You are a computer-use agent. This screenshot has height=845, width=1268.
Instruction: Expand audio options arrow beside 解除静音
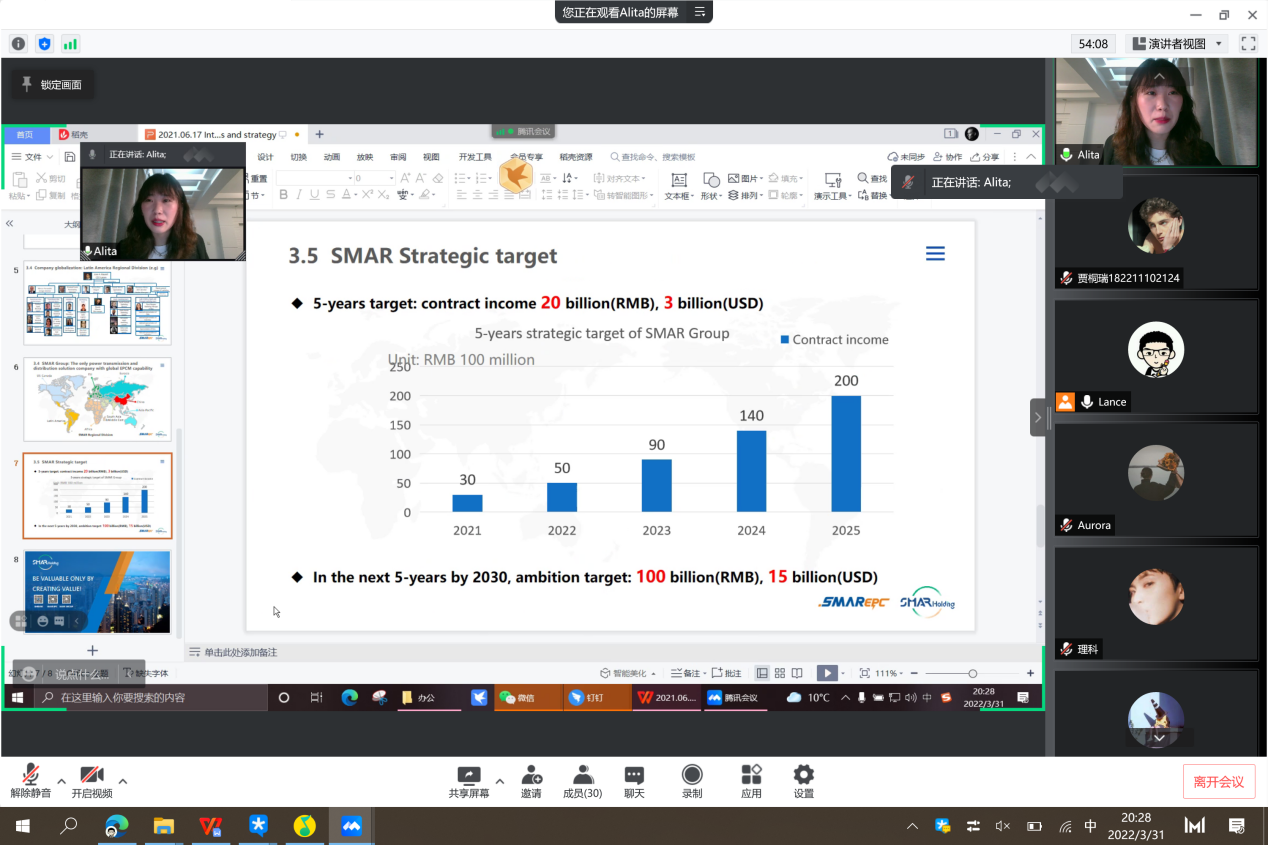pyautogui.click(x=61, y=781)
